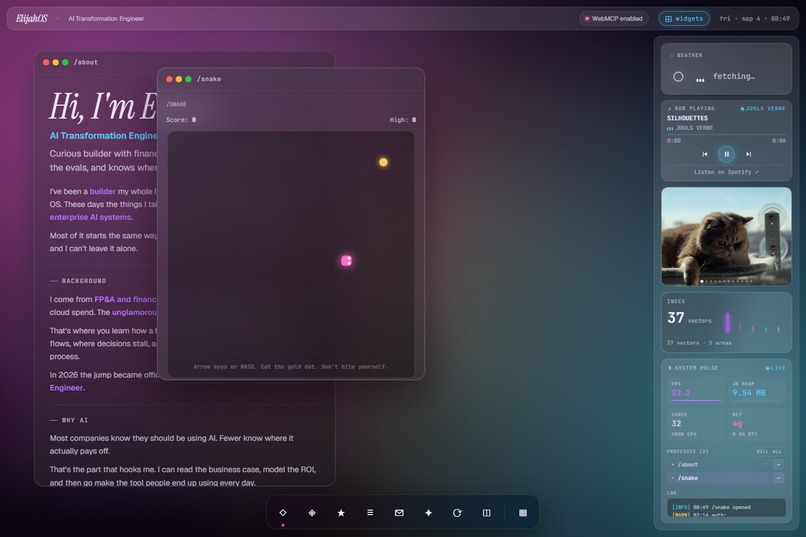This screenshot has width=806, height=537.
Task: Click the rightmost stacked-bars dock icon
Action: tap(523, 512)
